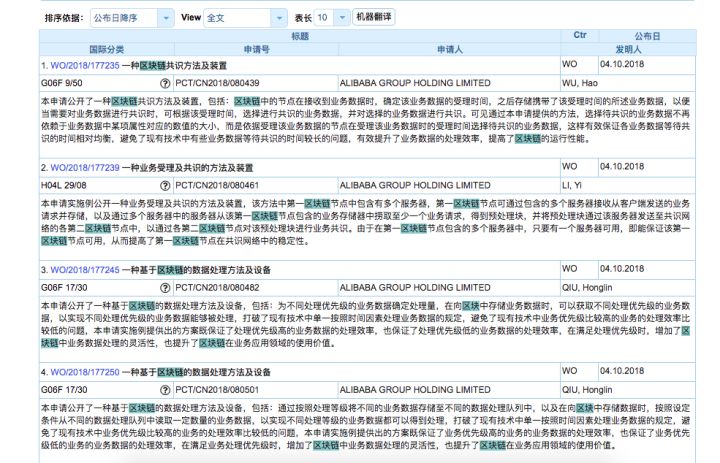Click help icon in PCT/CN2018/080482 row
Screen dimensions: 720x463
[165, 288]
